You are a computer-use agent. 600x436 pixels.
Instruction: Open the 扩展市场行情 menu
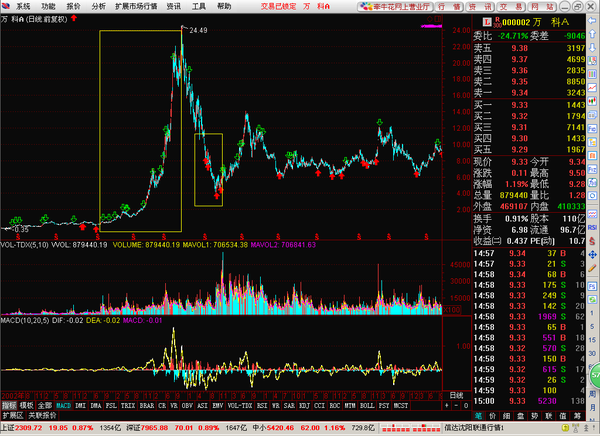[x=136, y=6]
